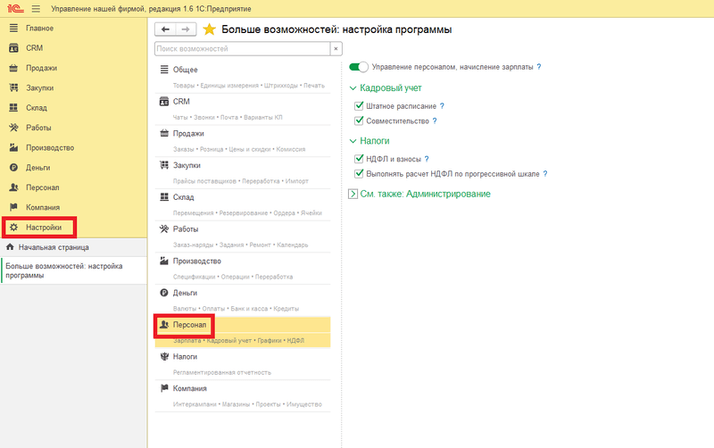Click the Поиск возможностей search field
The height and width of the screenshot is (448, 714).
[x=242, y=49]
